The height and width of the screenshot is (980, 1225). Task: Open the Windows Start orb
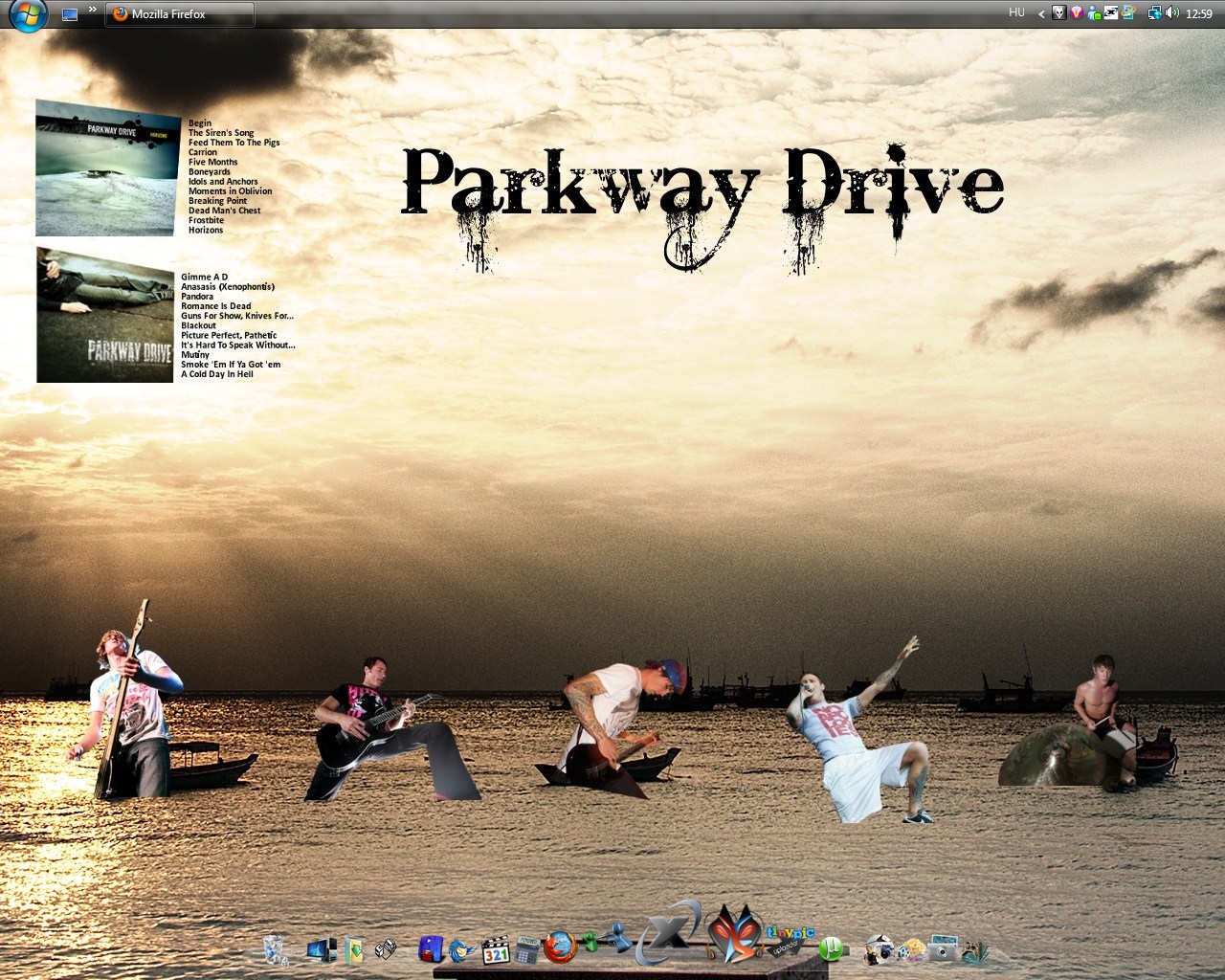[x=27, y=14]
